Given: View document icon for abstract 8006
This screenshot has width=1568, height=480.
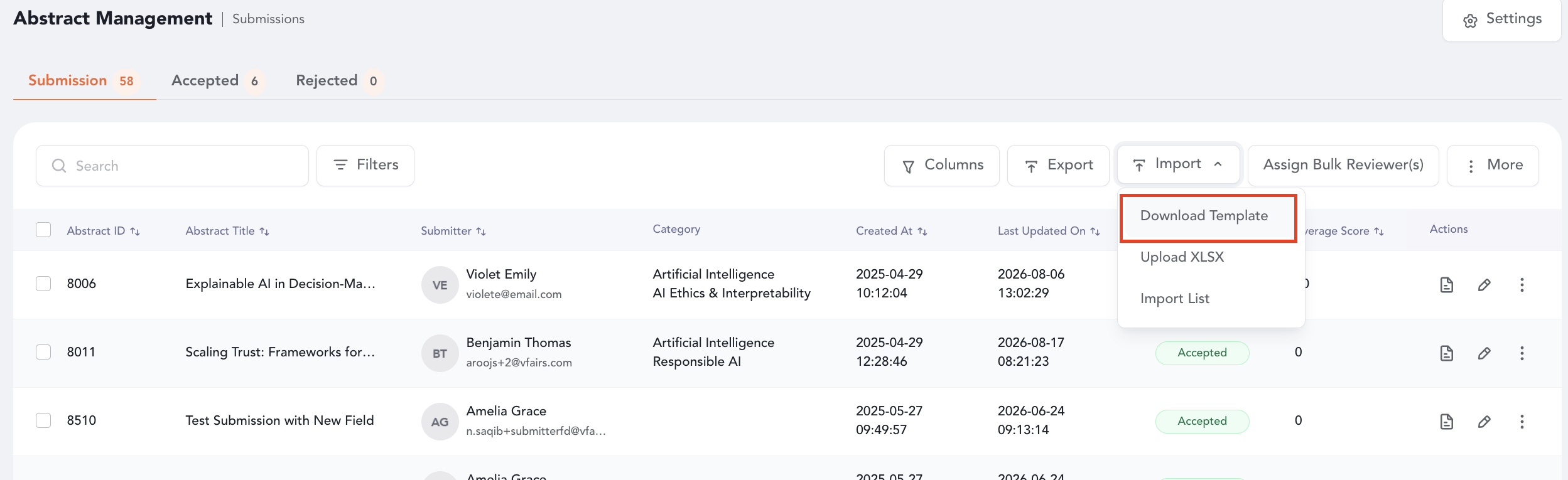Looking at the screenshot, I should click(x=1447, y=285).
